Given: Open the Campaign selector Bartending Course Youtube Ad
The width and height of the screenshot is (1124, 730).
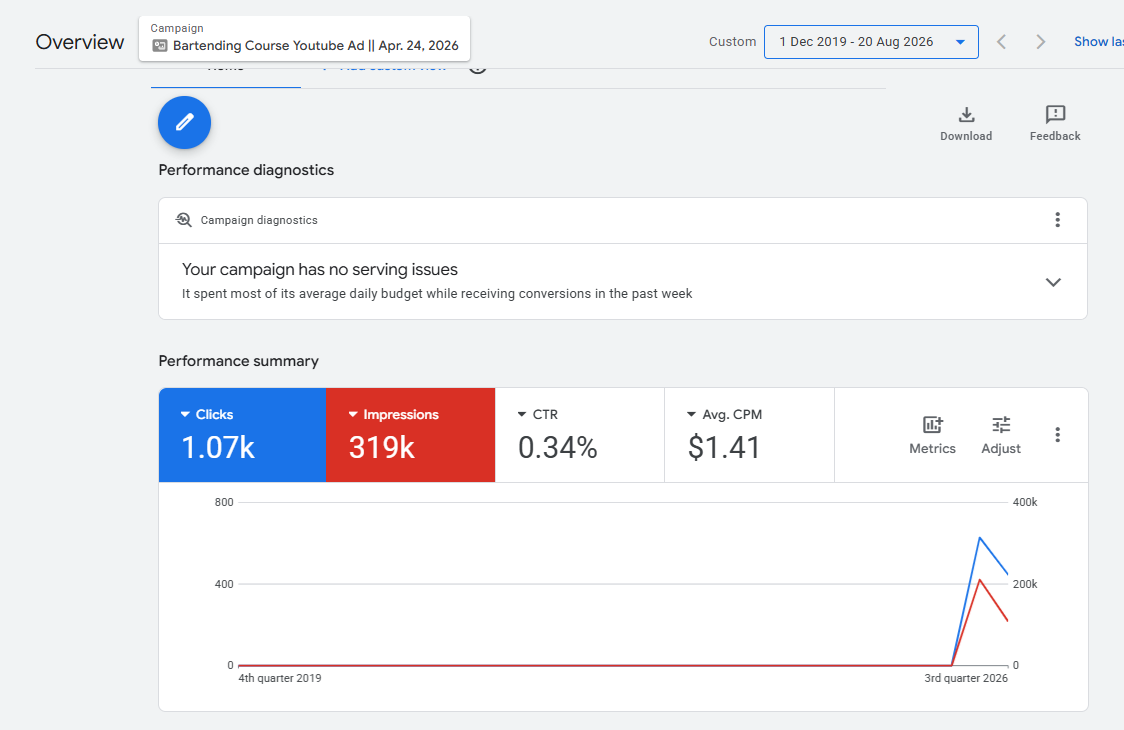Looking at the screenshot, I should click(305, 39).
